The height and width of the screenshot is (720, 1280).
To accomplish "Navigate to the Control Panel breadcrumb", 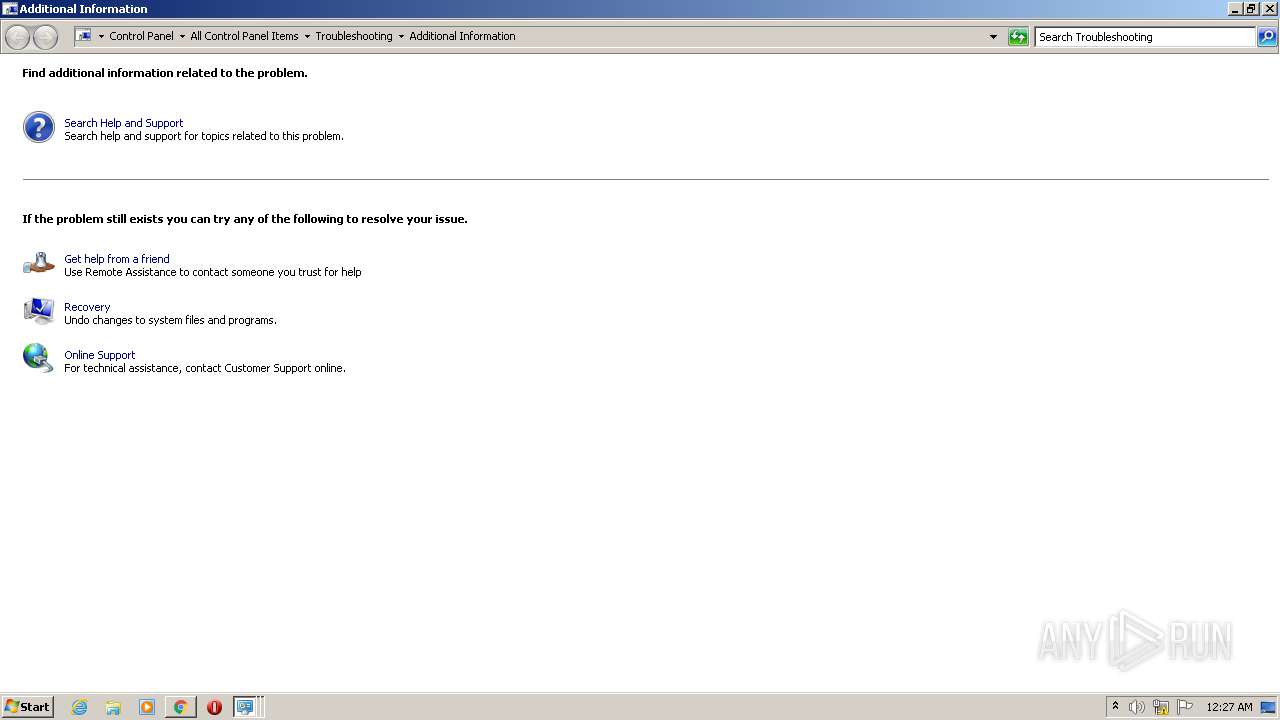I will click(x=141, y=36).
